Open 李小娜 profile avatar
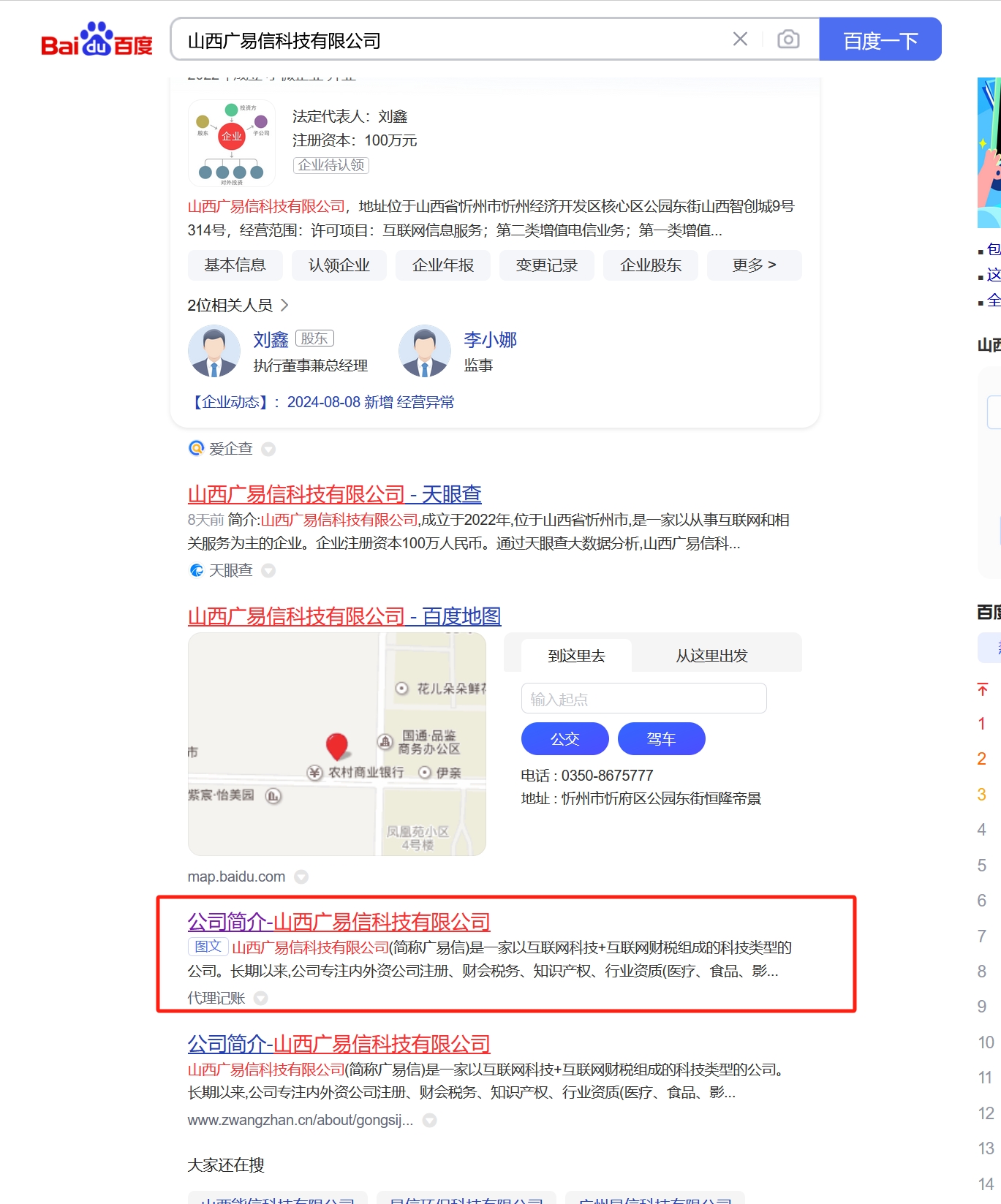The height and width of the screenshot is (1204, 1001). pyautogui.click(x=425, y=351)
